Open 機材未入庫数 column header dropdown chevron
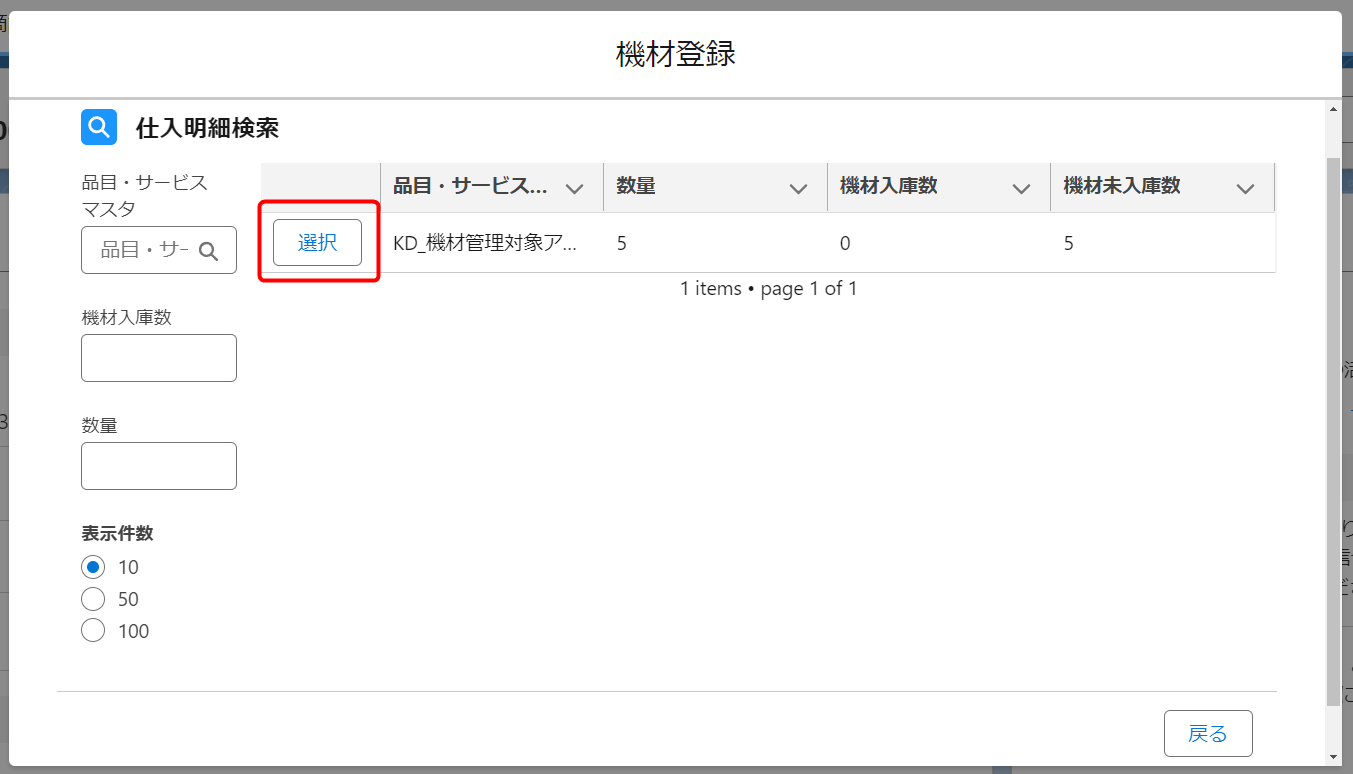 (x=1245, y=188)
